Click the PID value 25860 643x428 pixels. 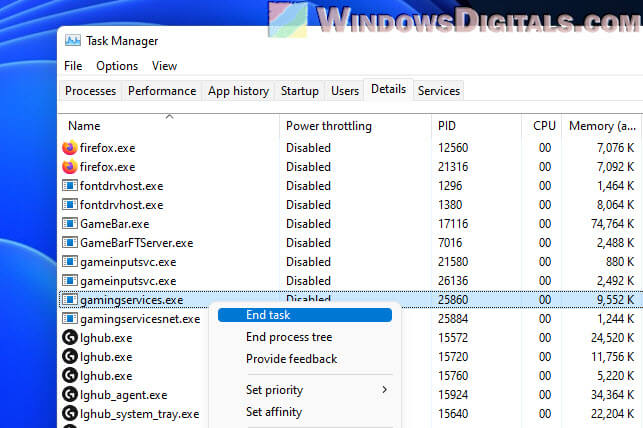tap(453, 300)
